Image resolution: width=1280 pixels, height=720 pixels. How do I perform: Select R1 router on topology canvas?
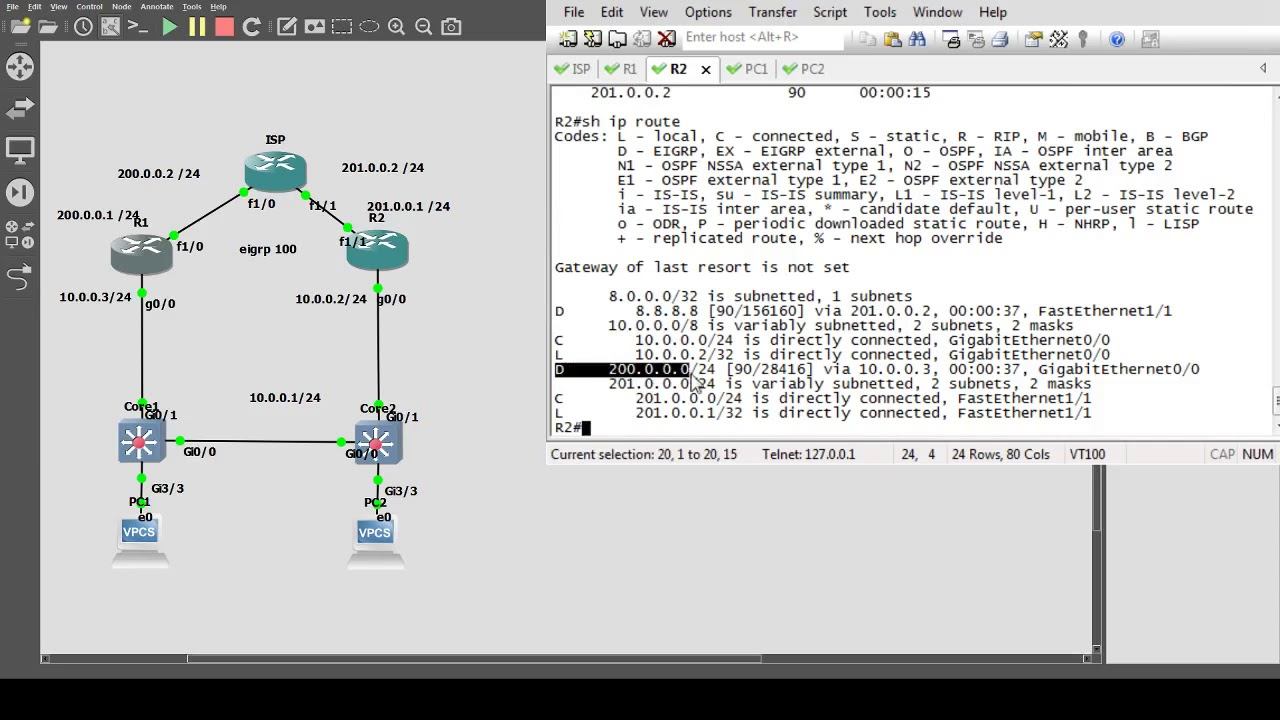click(141, 253)
